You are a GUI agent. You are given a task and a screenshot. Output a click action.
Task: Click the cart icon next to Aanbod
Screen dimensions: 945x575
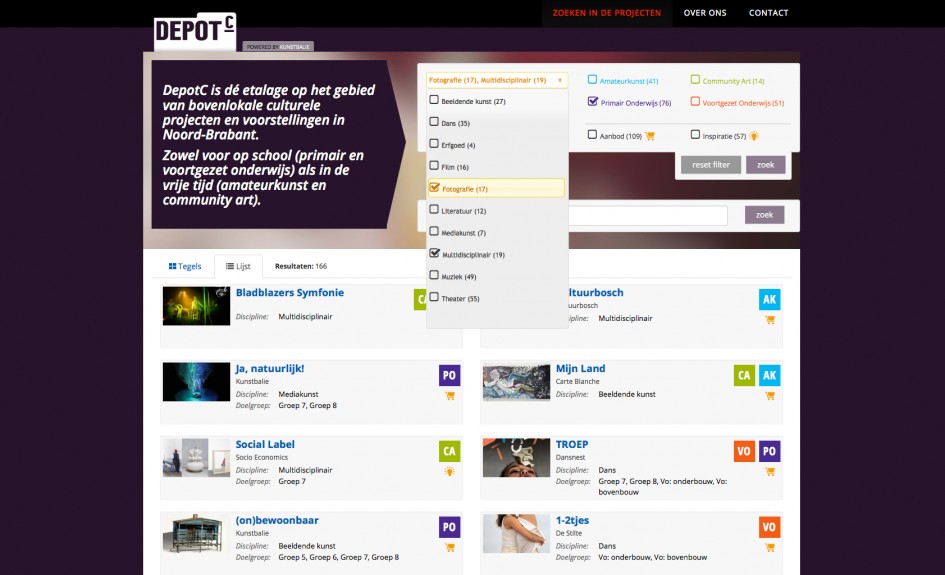click(650, 136)
